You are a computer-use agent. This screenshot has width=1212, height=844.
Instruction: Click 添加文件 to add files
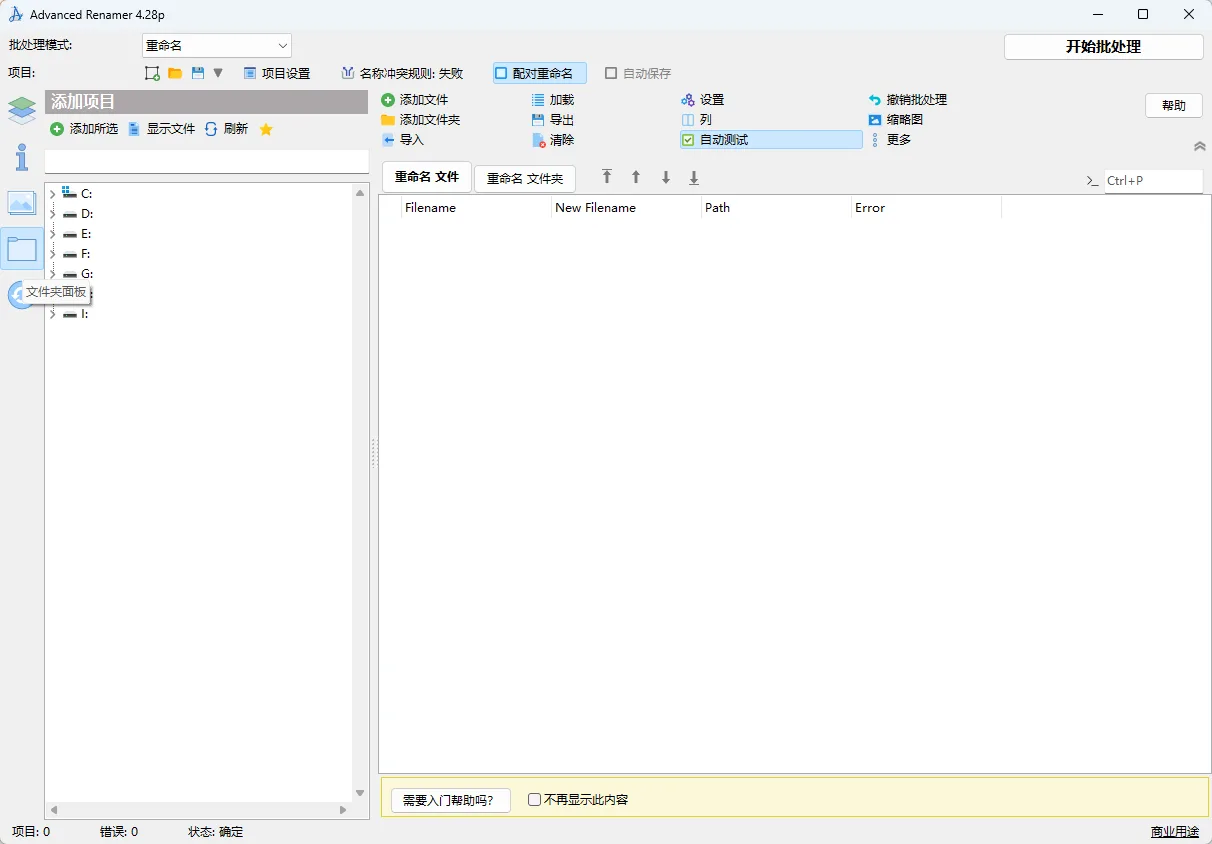415,100
